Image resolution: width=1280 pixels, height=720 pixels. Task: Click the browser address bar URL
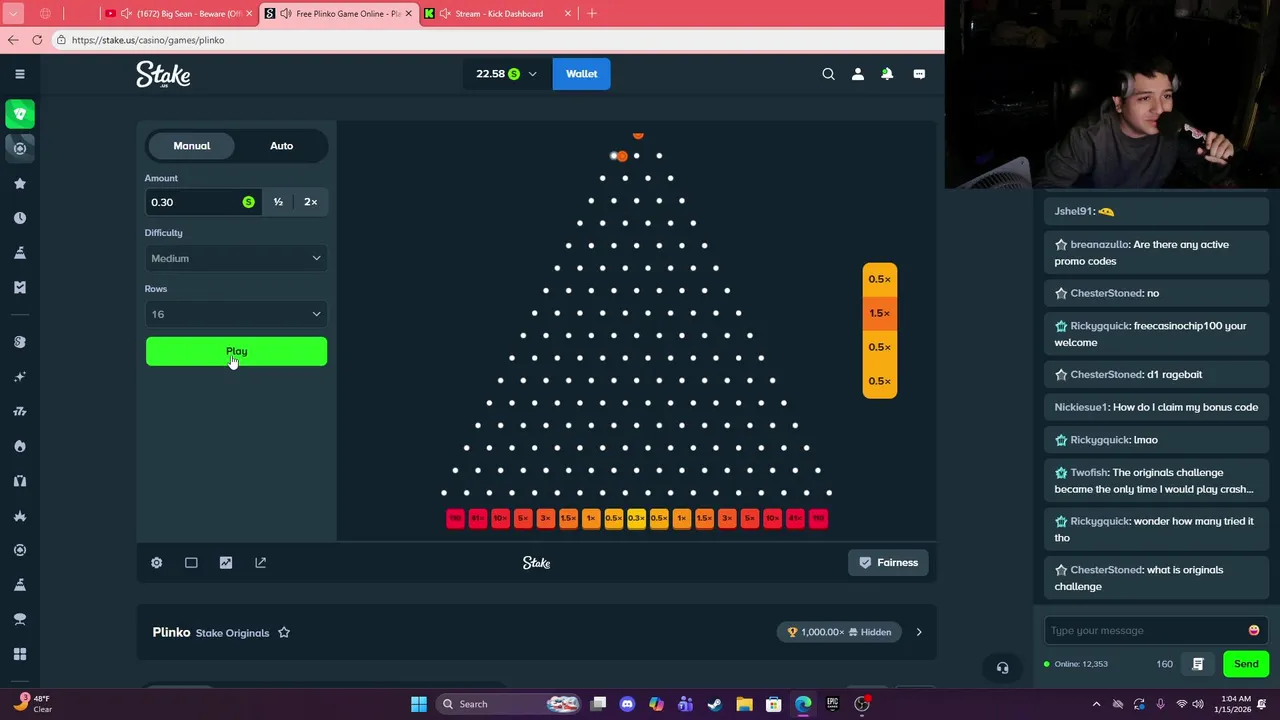click(148, 40)
